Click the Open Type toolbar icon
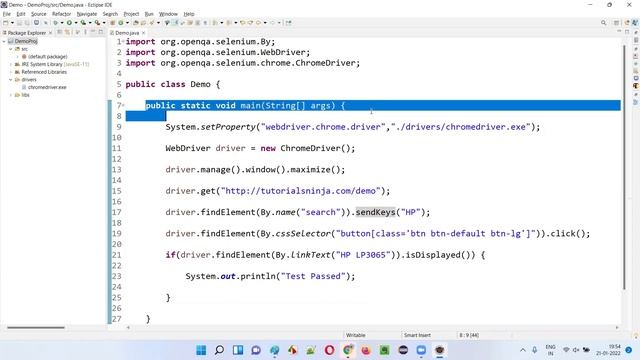Image resolution: width=640 pixels, height=360 pixels. [136, 23]
